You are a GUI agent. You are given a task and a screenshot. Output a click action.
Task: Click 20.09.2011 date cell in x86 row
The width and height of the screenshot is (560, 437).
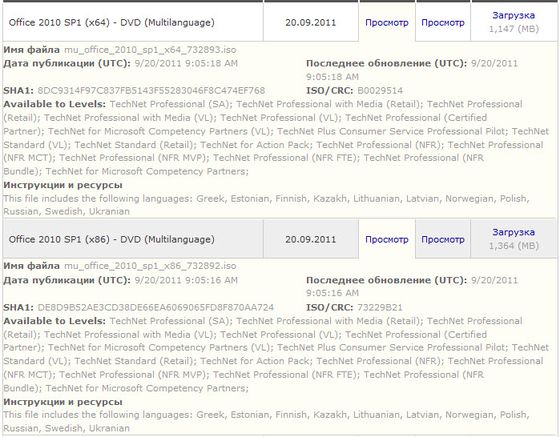point(311,239)
